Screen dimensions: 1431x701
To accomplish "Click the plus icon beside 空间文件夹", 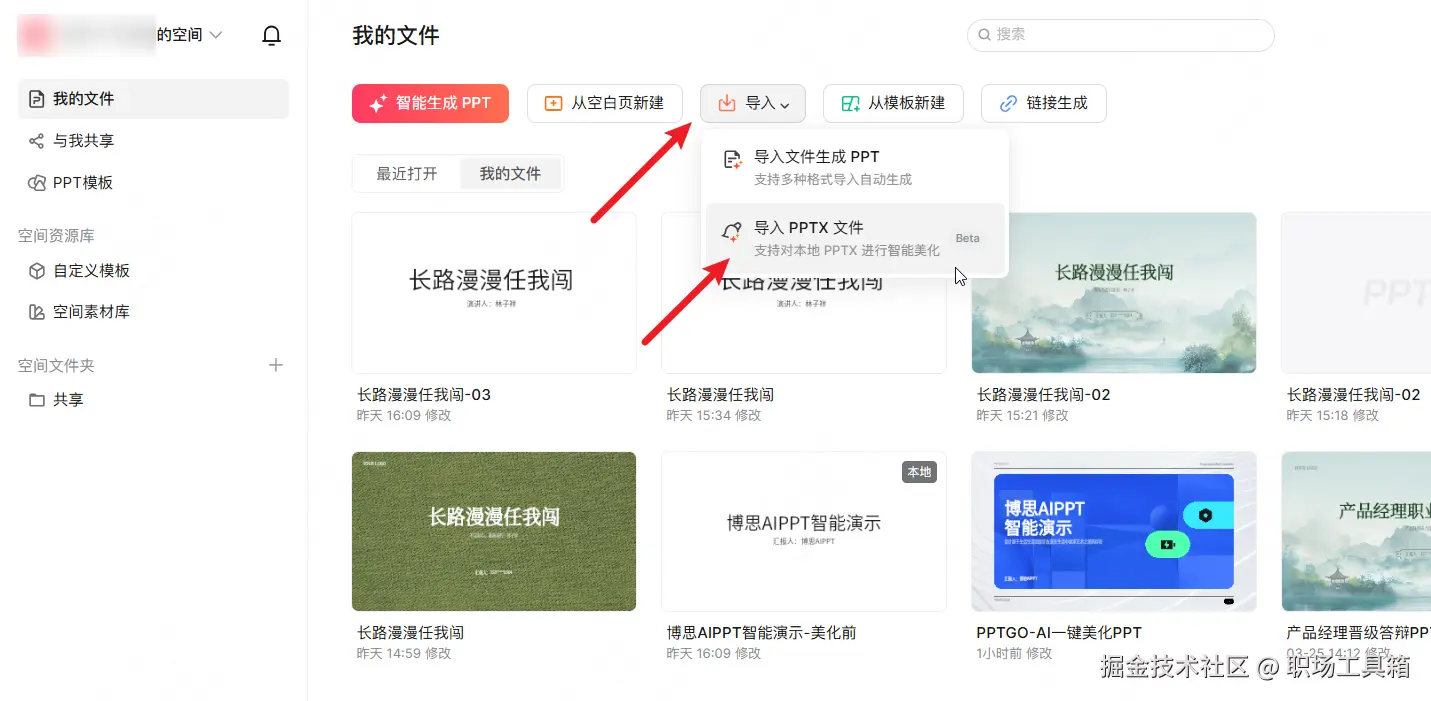I will click(276, 366).
